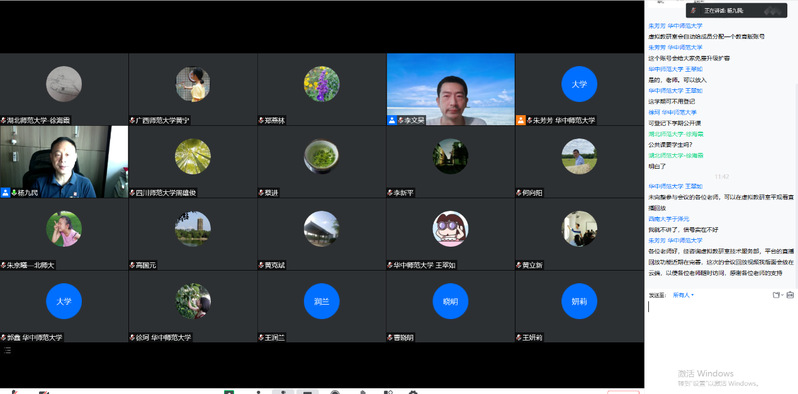Select 杨九民's video tile

pyautogui.click(x=64, y=162)
